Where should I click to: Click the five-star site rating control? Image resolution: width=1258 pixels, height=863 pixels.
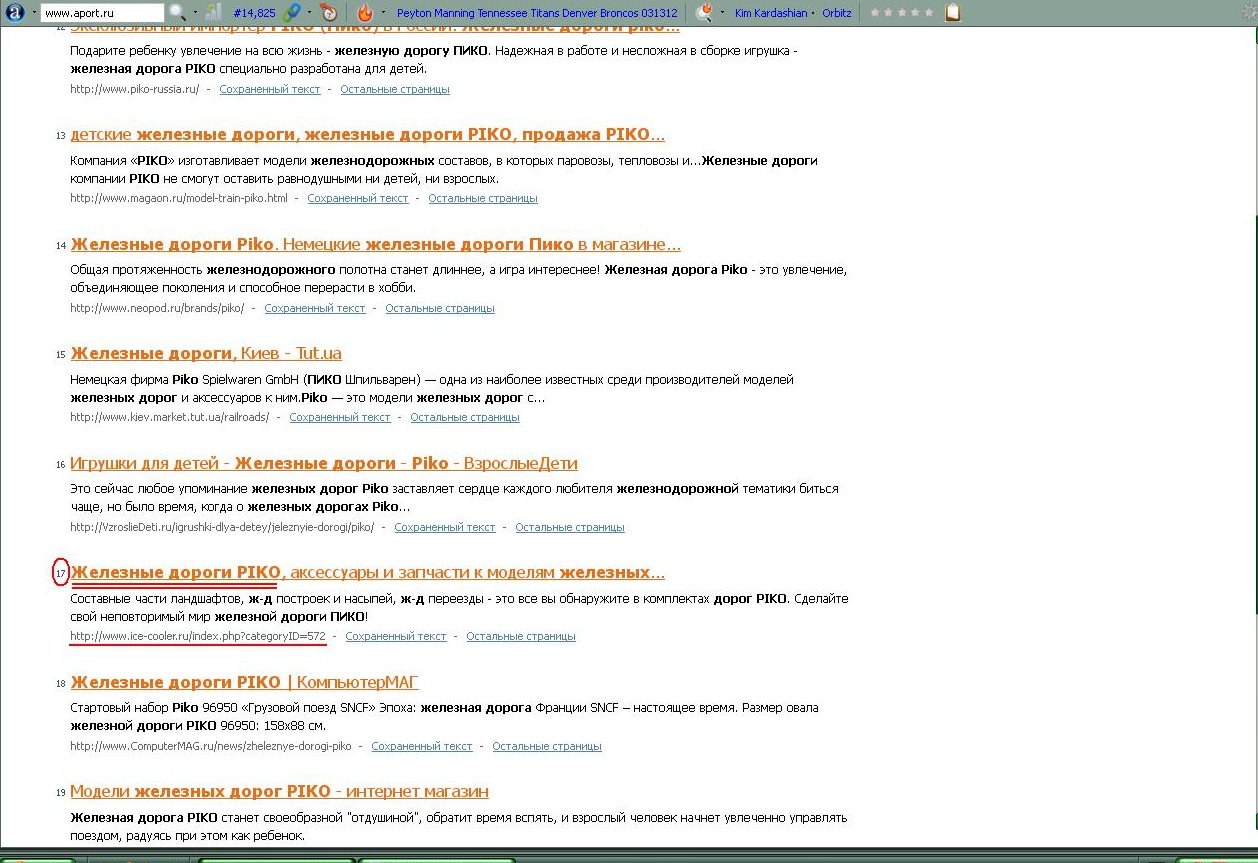902,13
